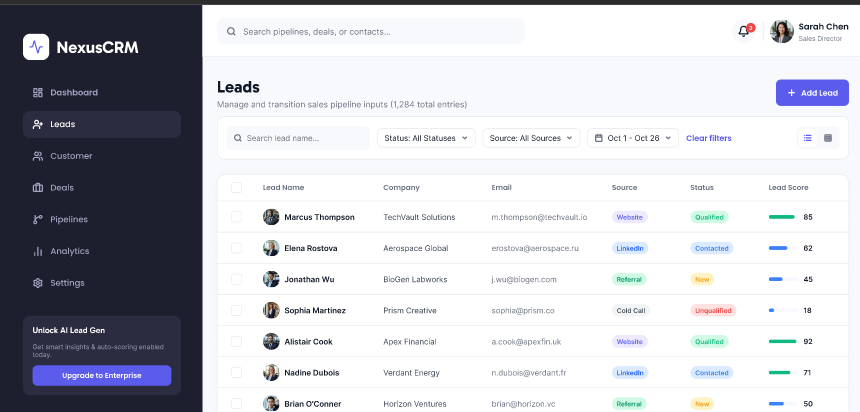Go to Dashboard in the sidebar
The image size is (860, 412).
102,92
